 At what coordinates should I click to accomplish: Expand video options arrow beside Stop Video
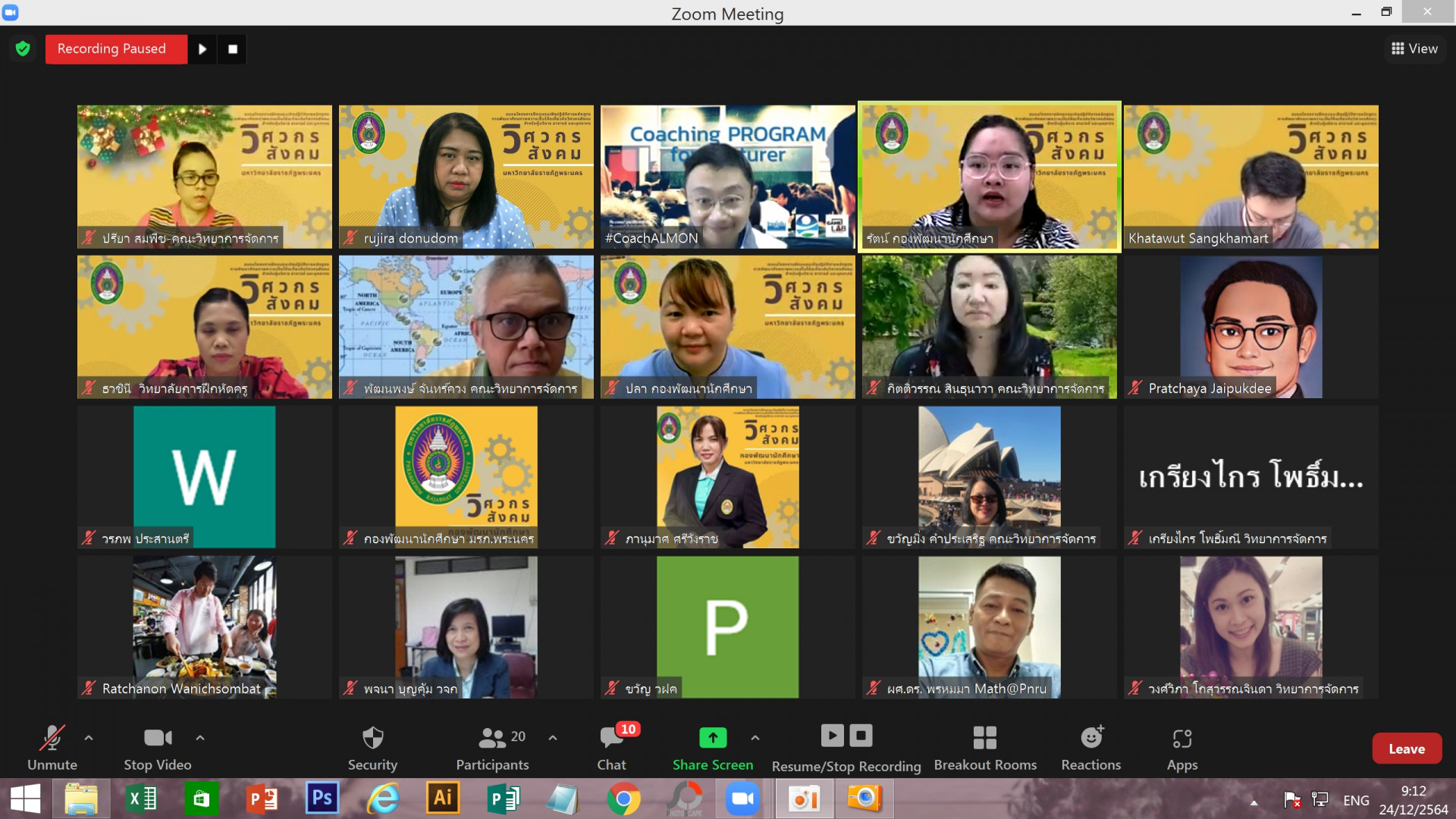(200, 737)
